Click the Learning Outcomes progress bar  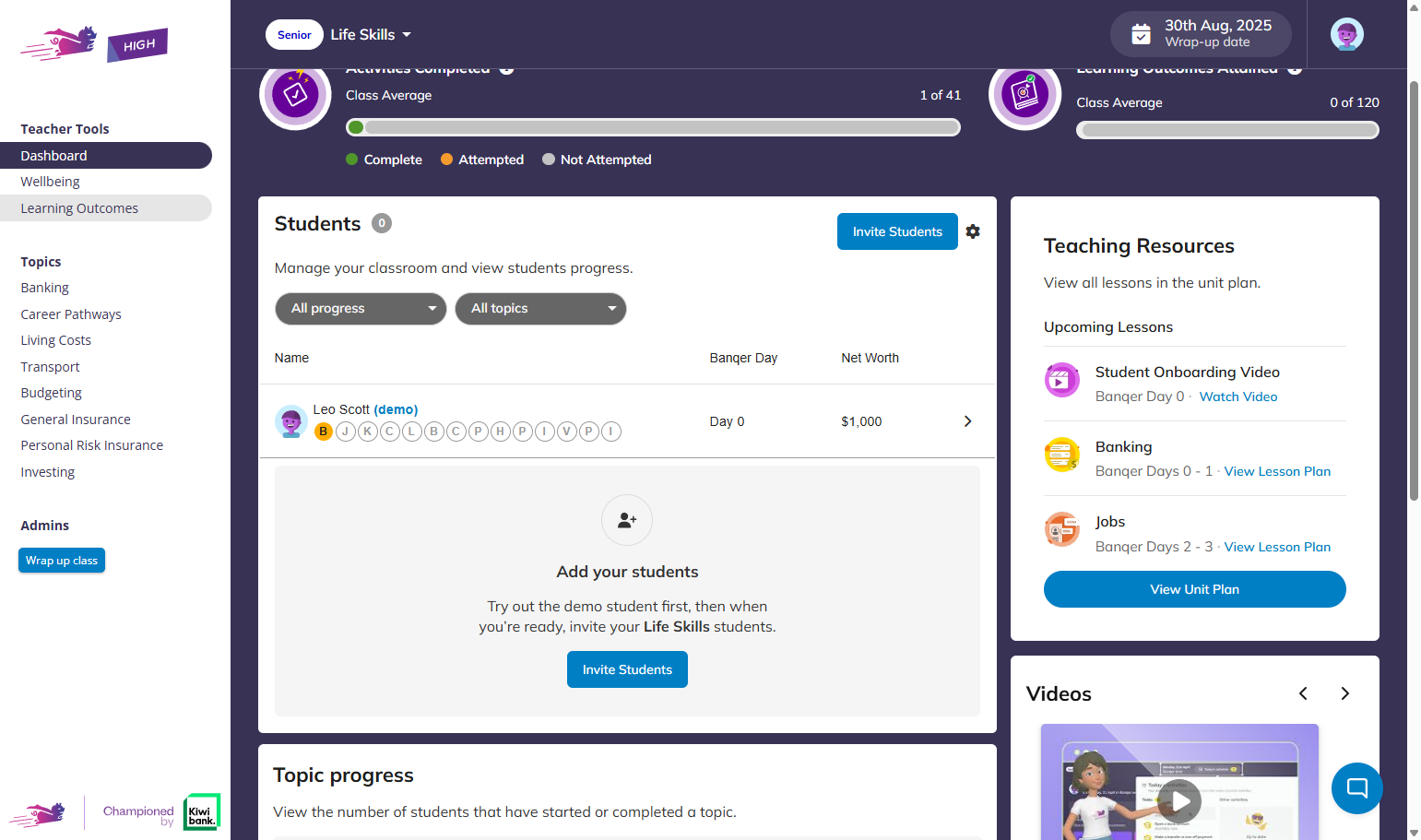(x=1227, y=130)
